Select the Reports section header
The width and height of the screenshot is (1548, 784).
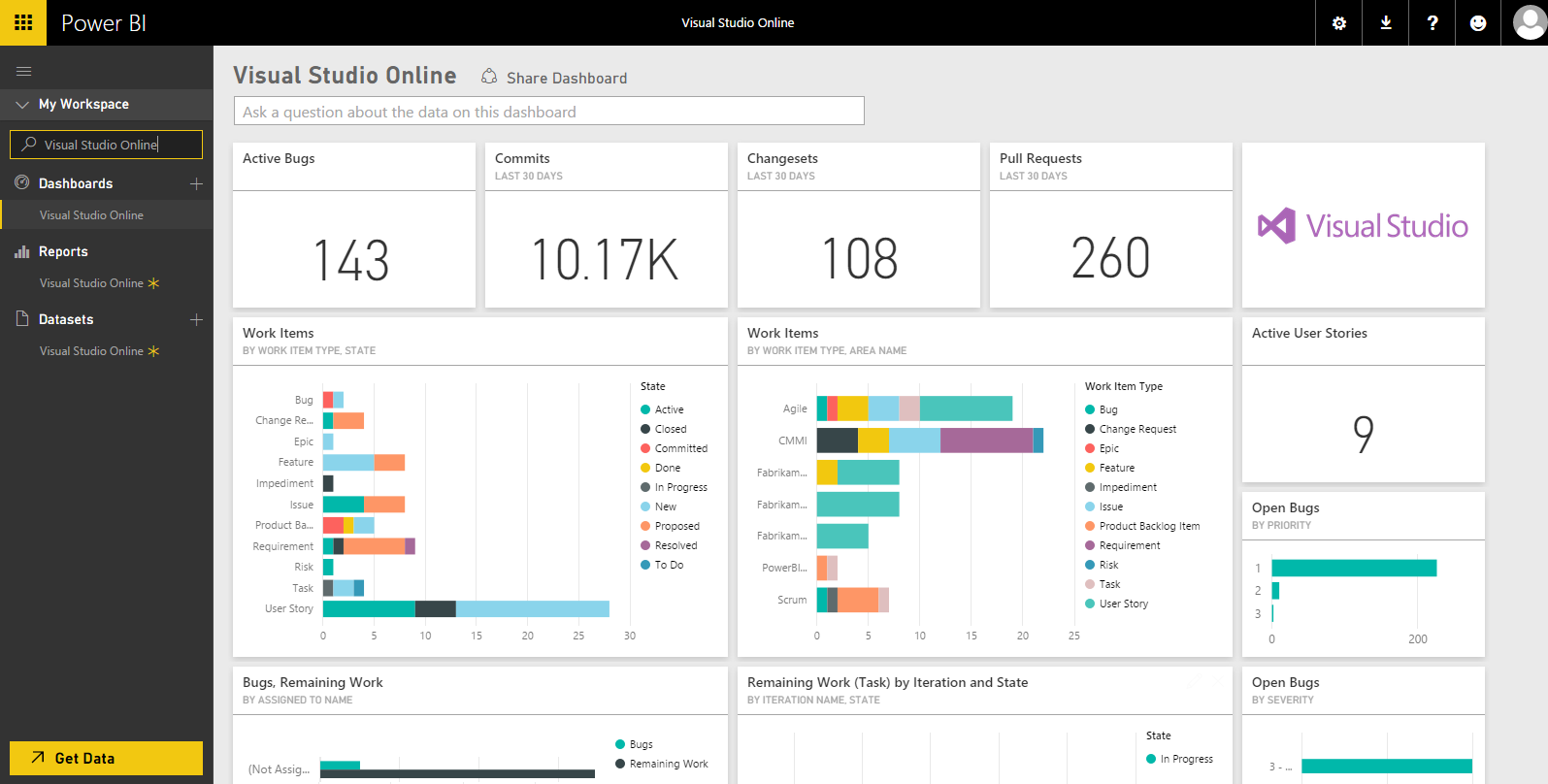pyautogui.click(x=63, y=251)
